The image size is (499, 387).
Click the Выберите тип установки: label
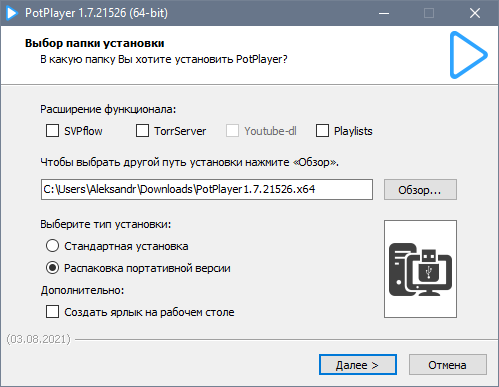(106, 224)
